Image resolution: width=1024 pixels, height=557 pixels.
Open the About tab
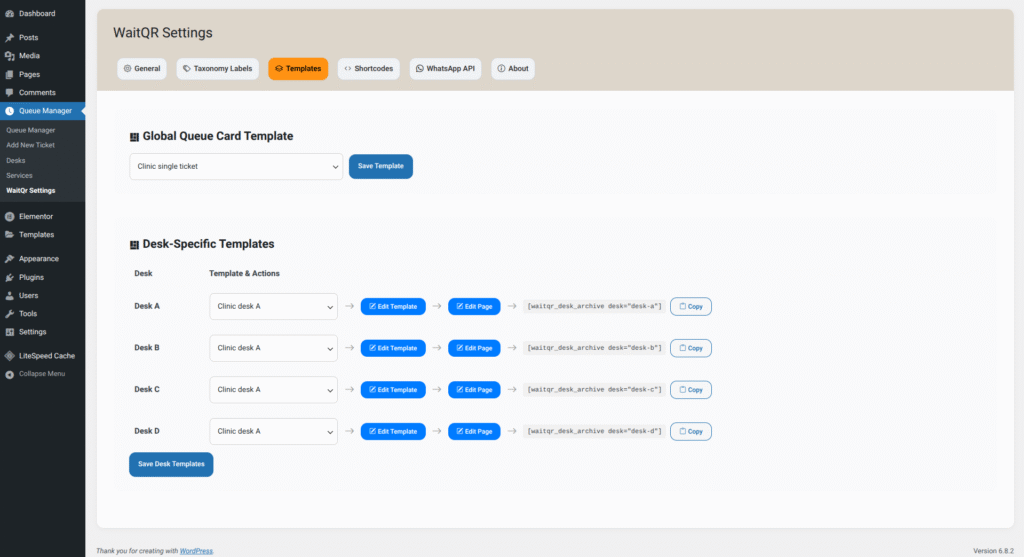[513, 69]
